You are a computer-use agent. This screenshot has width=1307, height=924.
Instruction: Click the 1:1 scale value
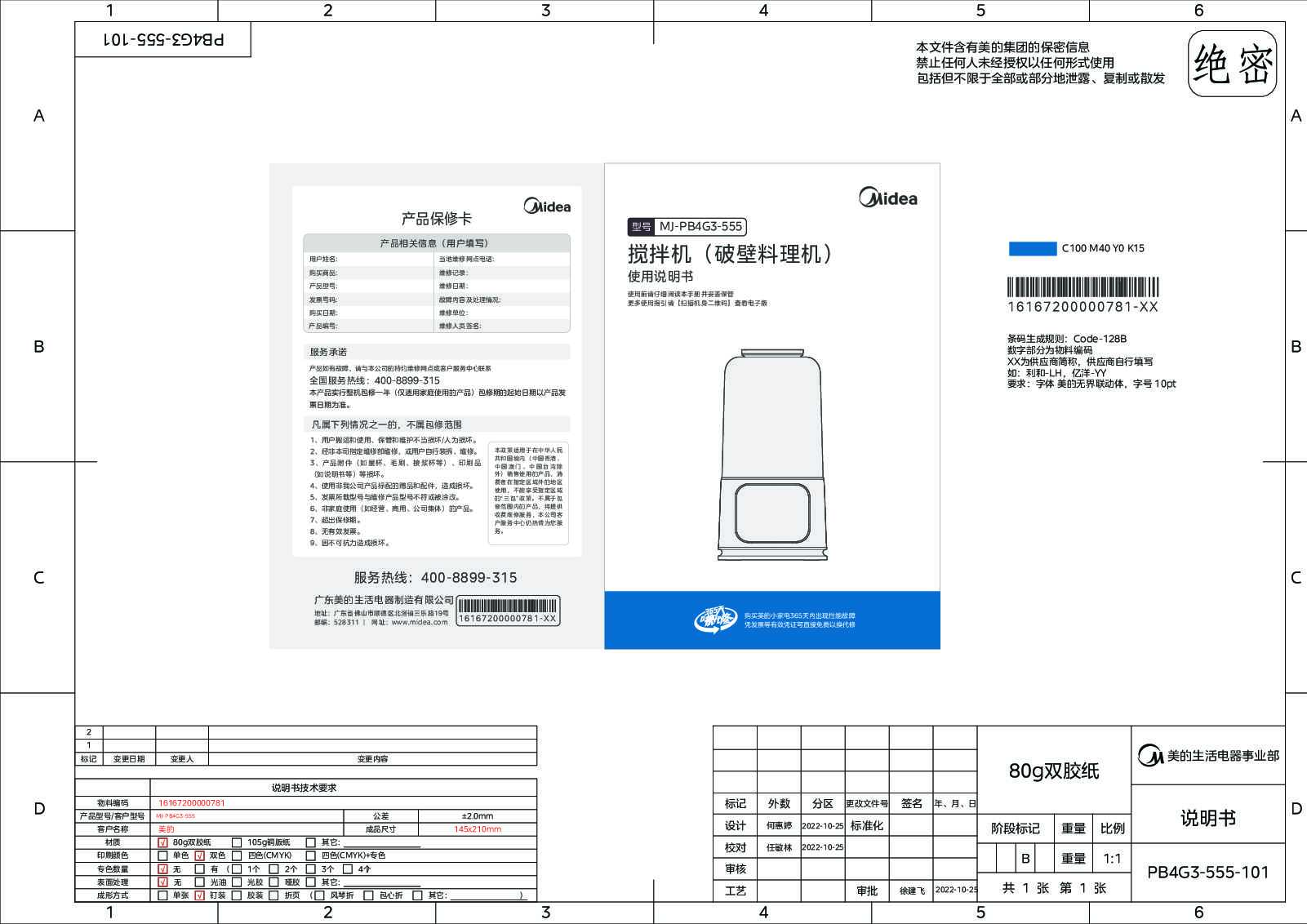[1112, 859]
